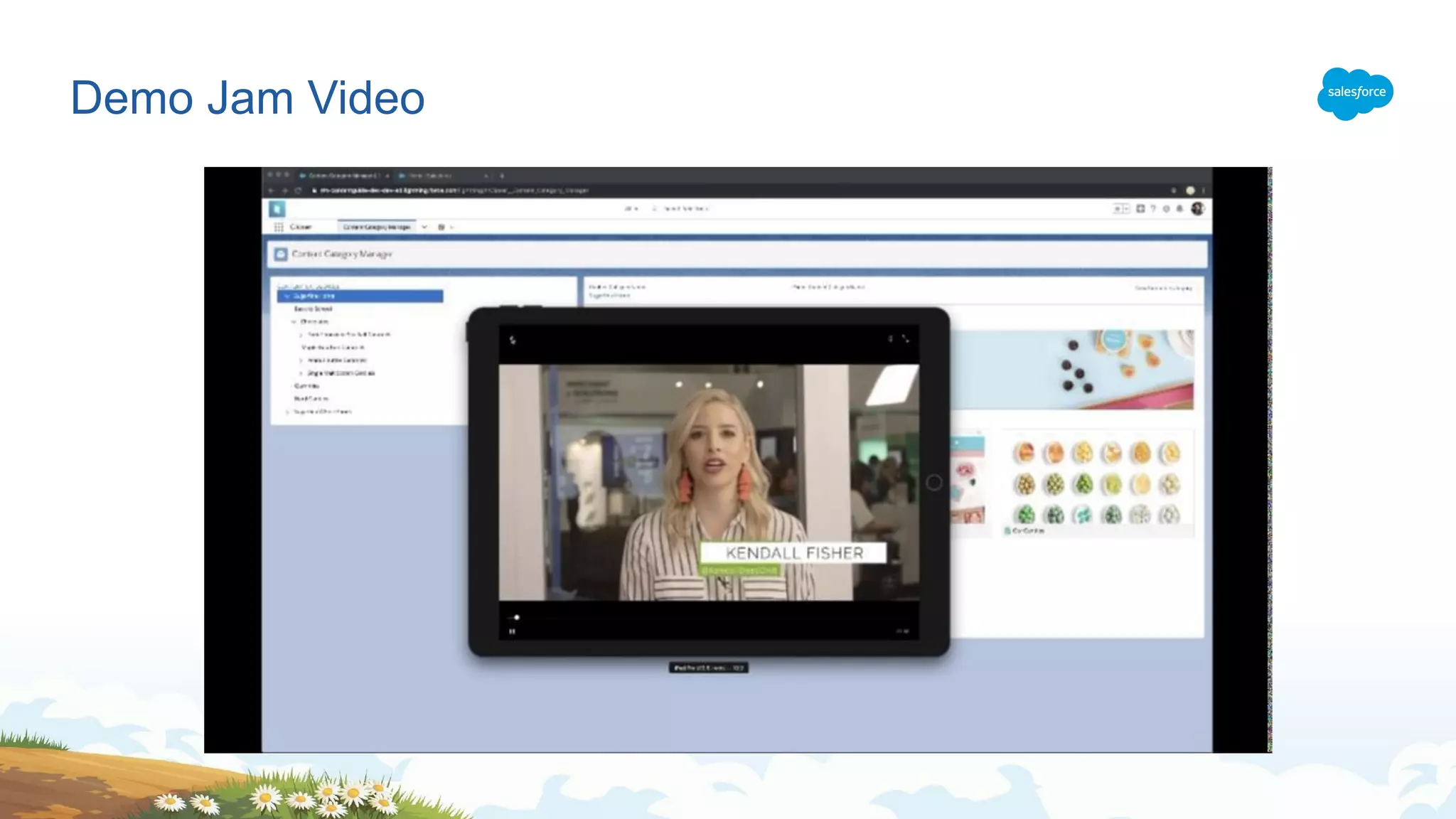
Task: Switch to the second browser tab
Action: click(x=430, y=176)
